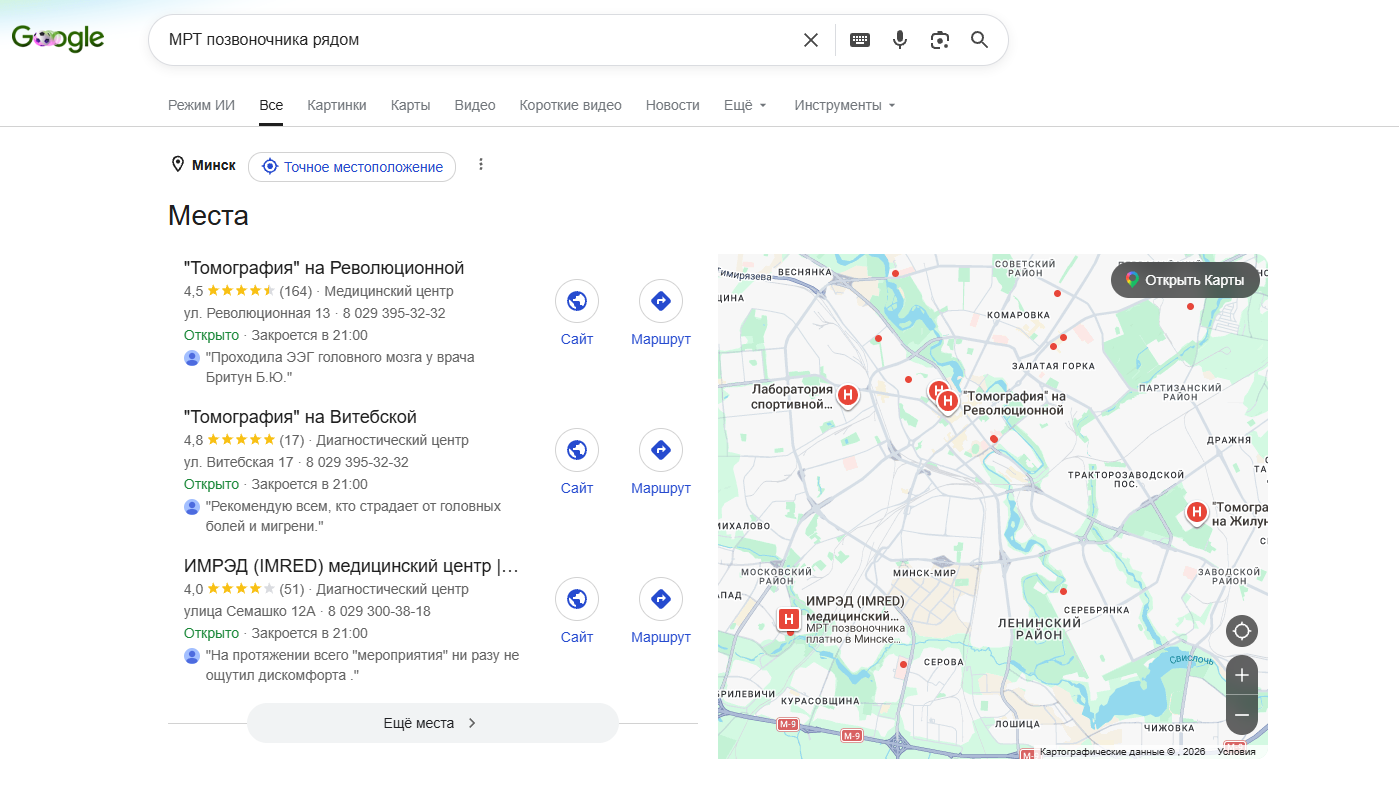This screenshot has width=1399, height=793.
Task: Go to the Google logo home page
Action: (x=58, y=39)
